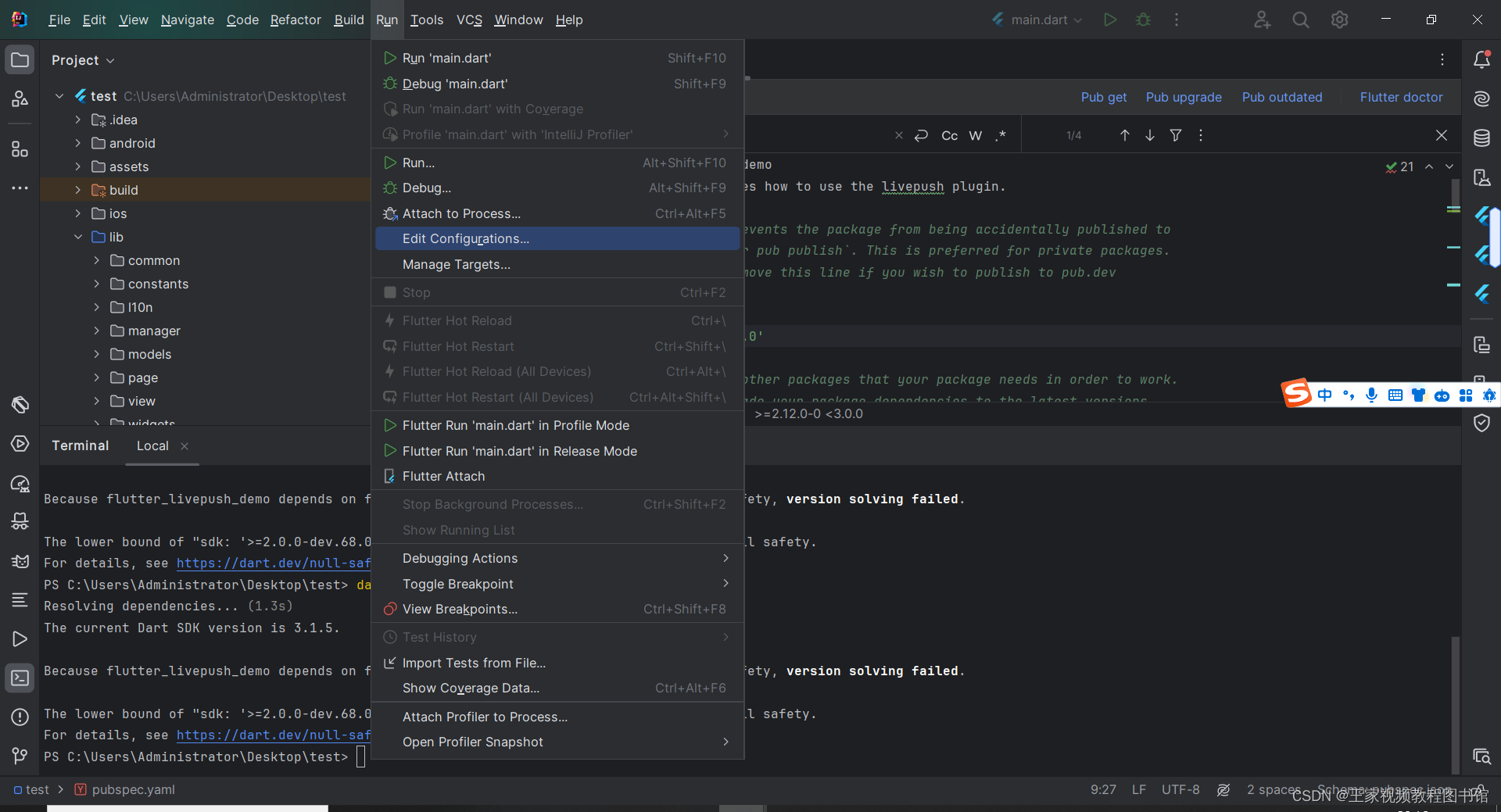Image resolution: width=1501 pixels, height=812 pixels.
Task: Open the Notifications bell panel
Action: tap(1482, 59)
